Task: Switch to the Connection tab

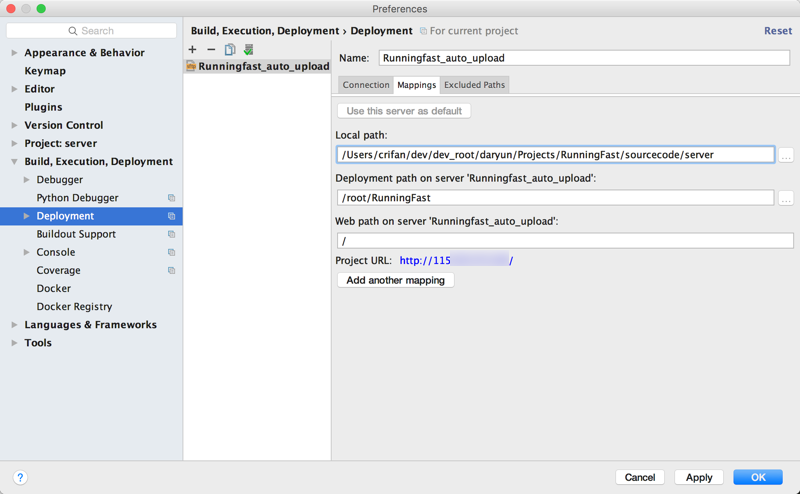Action: pyautogui.click(x=366, y=85)
